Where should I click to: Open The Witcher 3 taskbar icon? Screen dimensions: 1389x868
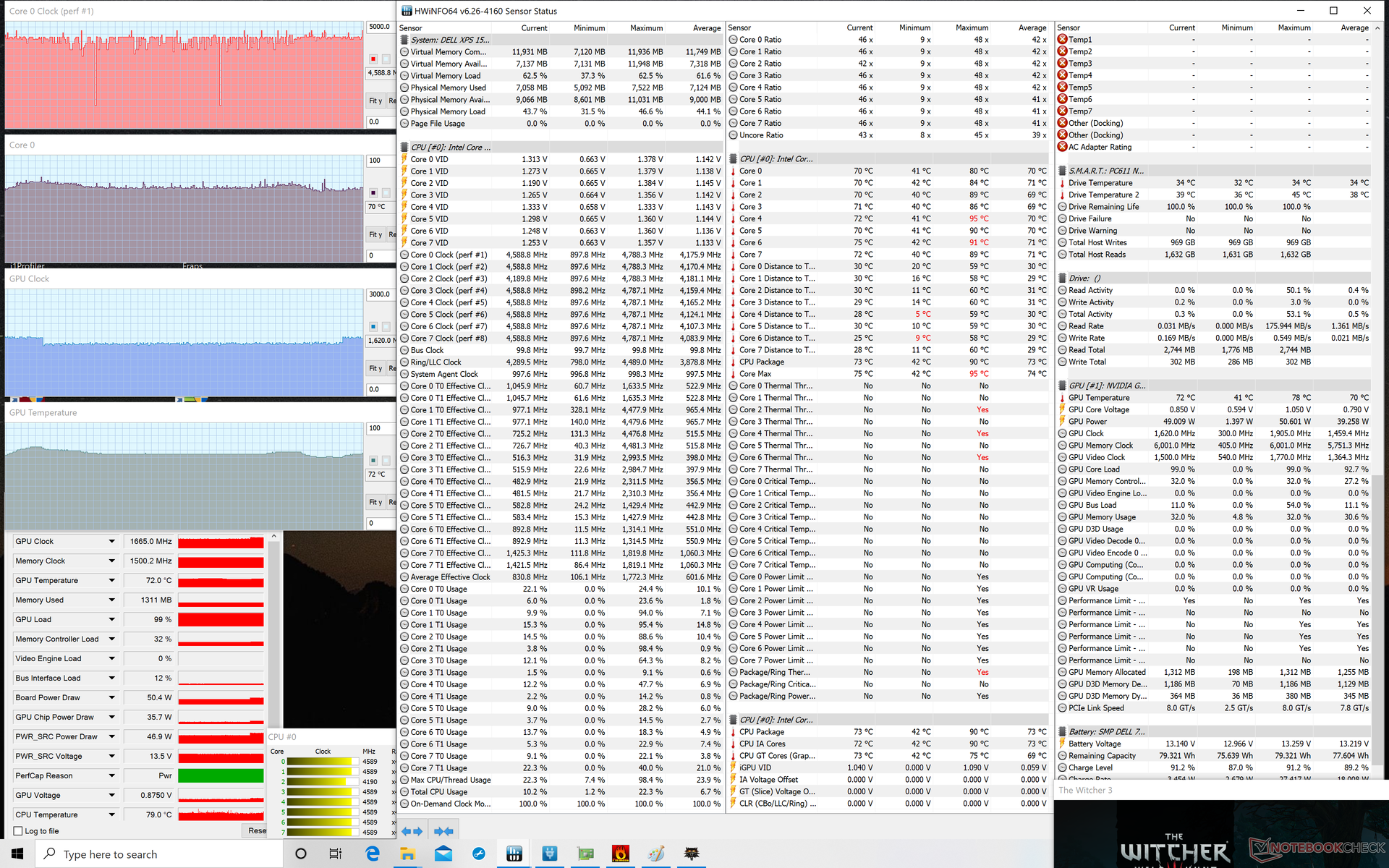pos(692,854)
